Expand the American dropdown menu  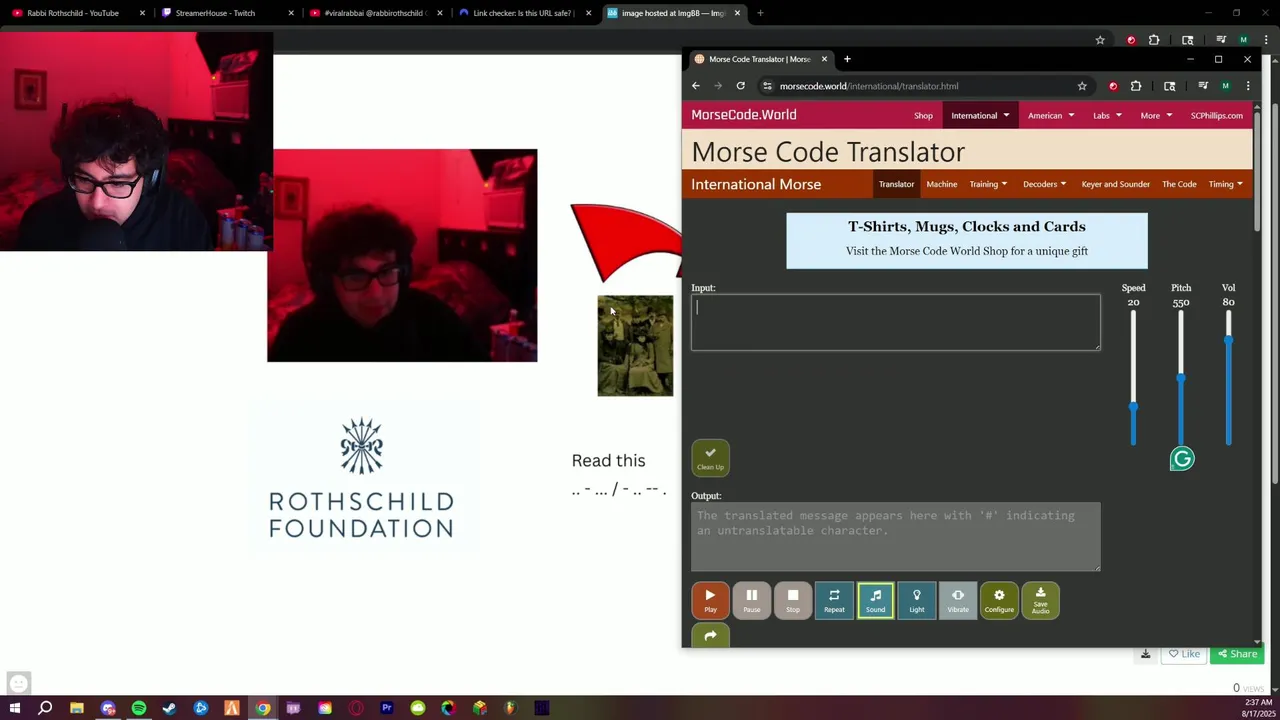(1050, 115)
